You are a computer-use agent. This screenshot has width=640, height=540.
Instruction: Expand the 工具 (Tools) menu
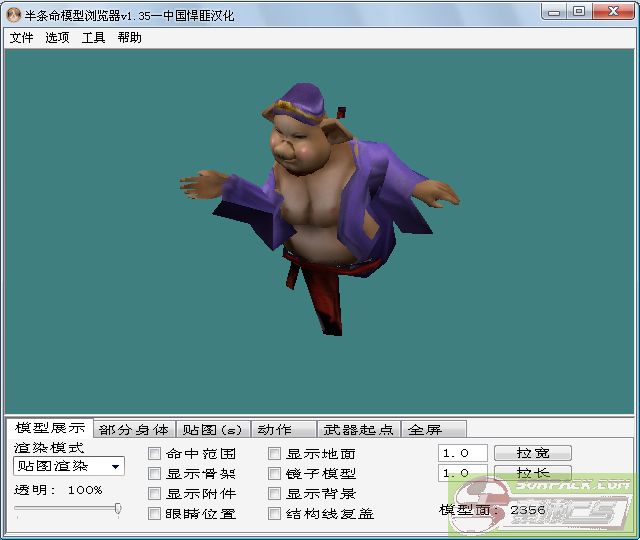(x=93, y=38)
